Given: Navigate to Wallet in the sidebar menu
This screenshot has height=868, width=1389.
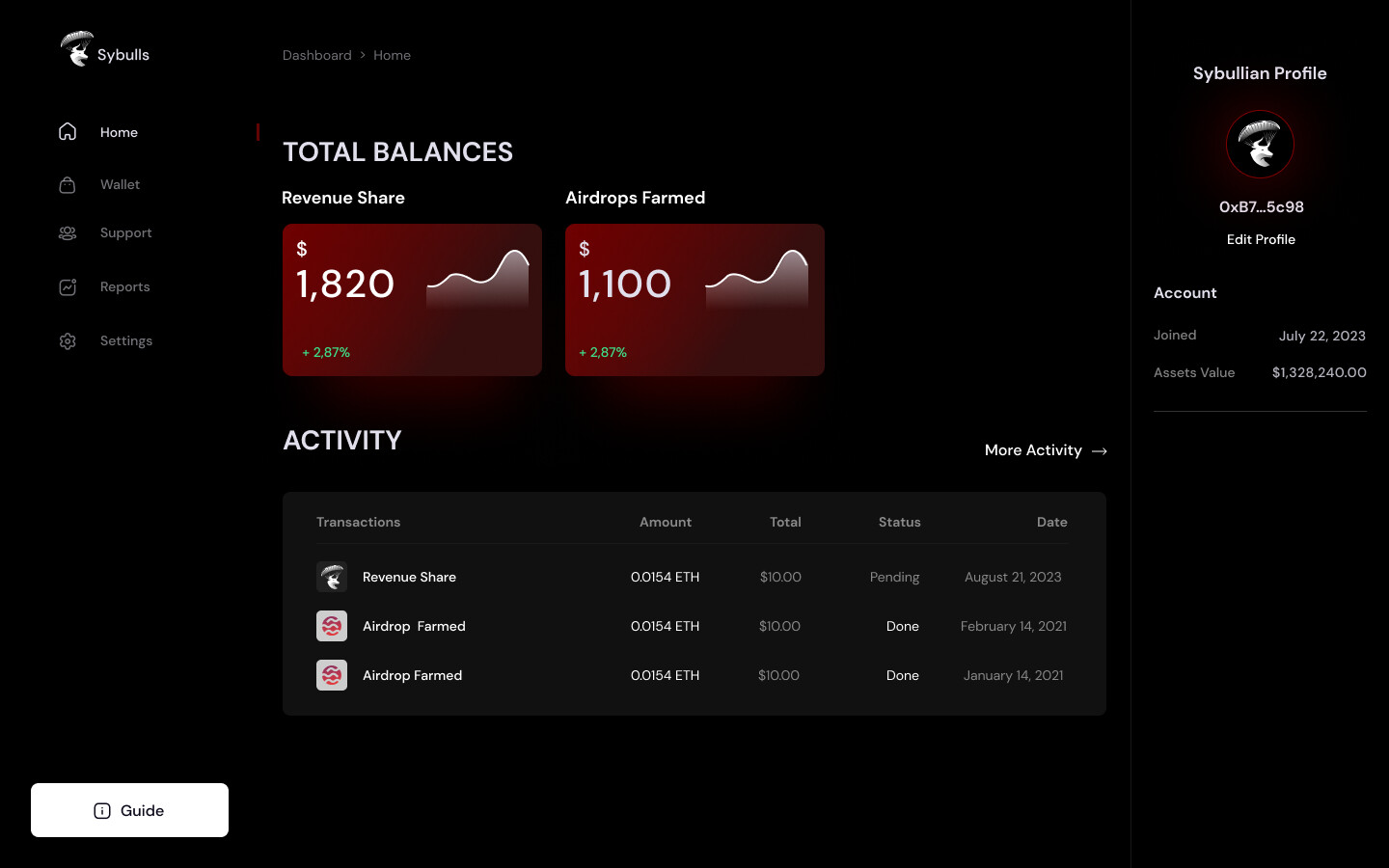Looking at the screenshot, I should tap(120, 184).
